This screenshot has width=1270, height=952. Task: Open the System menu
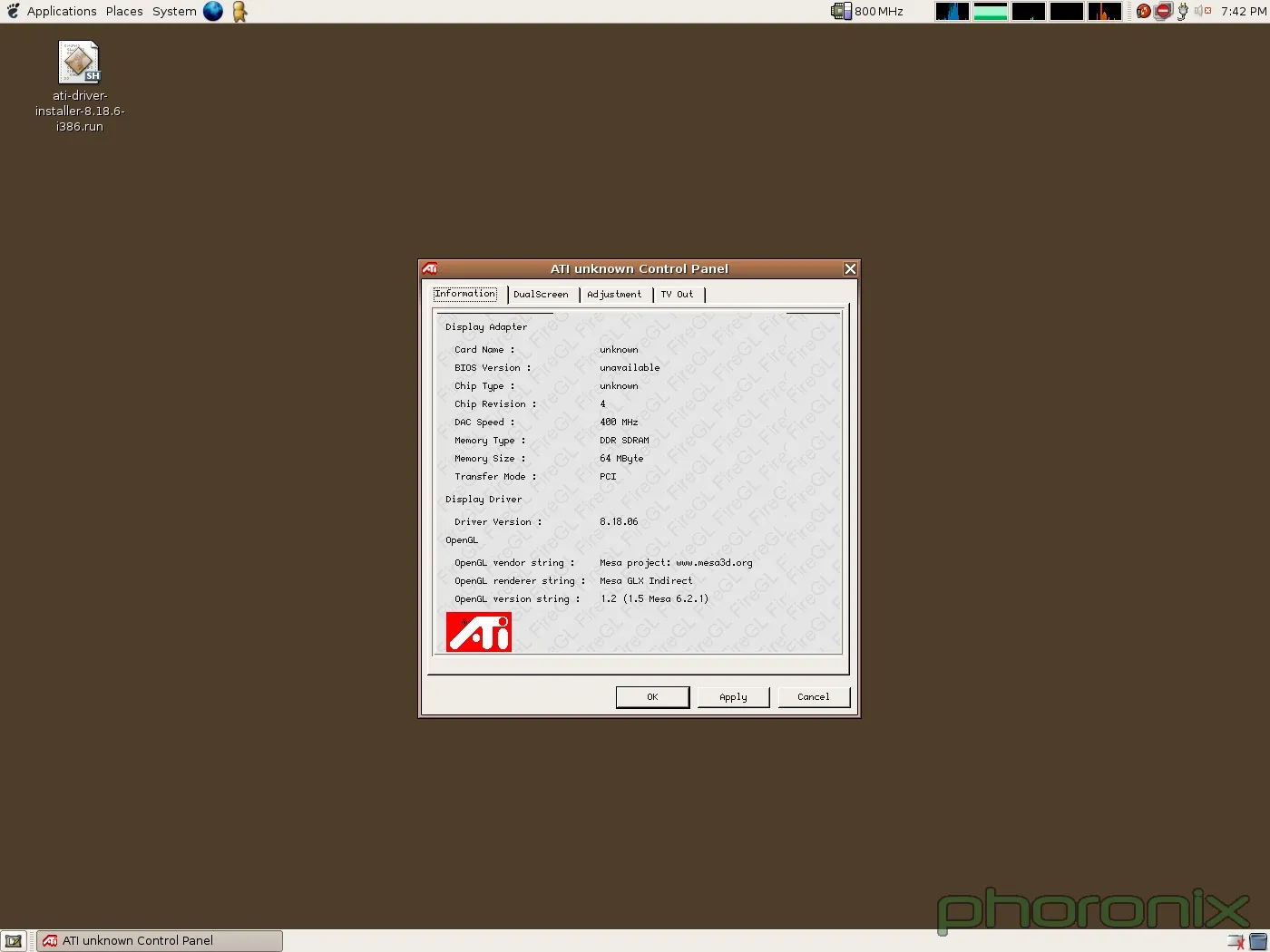tap(174, 11)
